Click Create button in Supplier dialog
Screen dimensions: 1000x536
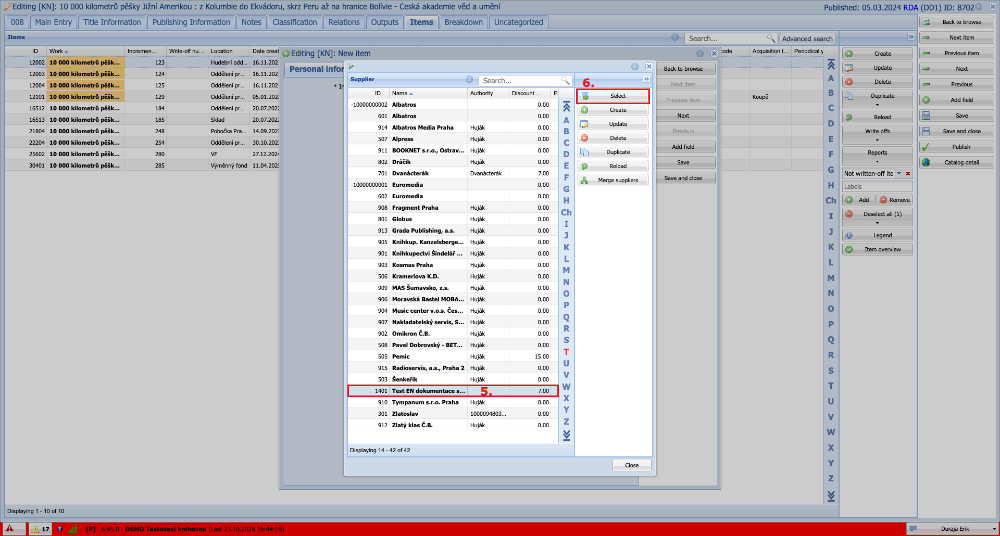[x=613, y=110]
